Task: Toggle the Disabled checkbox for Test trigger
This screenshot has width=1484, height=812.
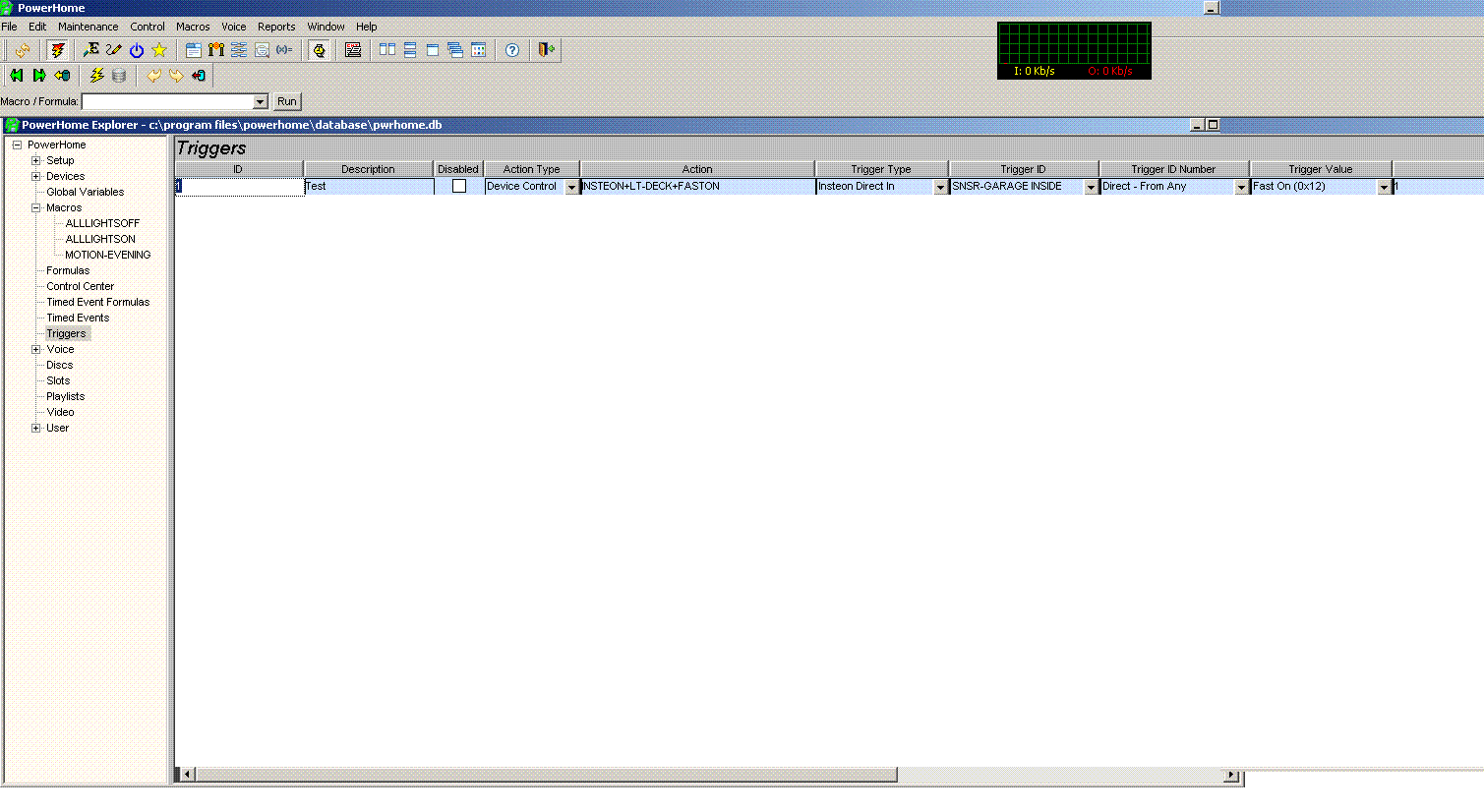Action: (458, 186)
